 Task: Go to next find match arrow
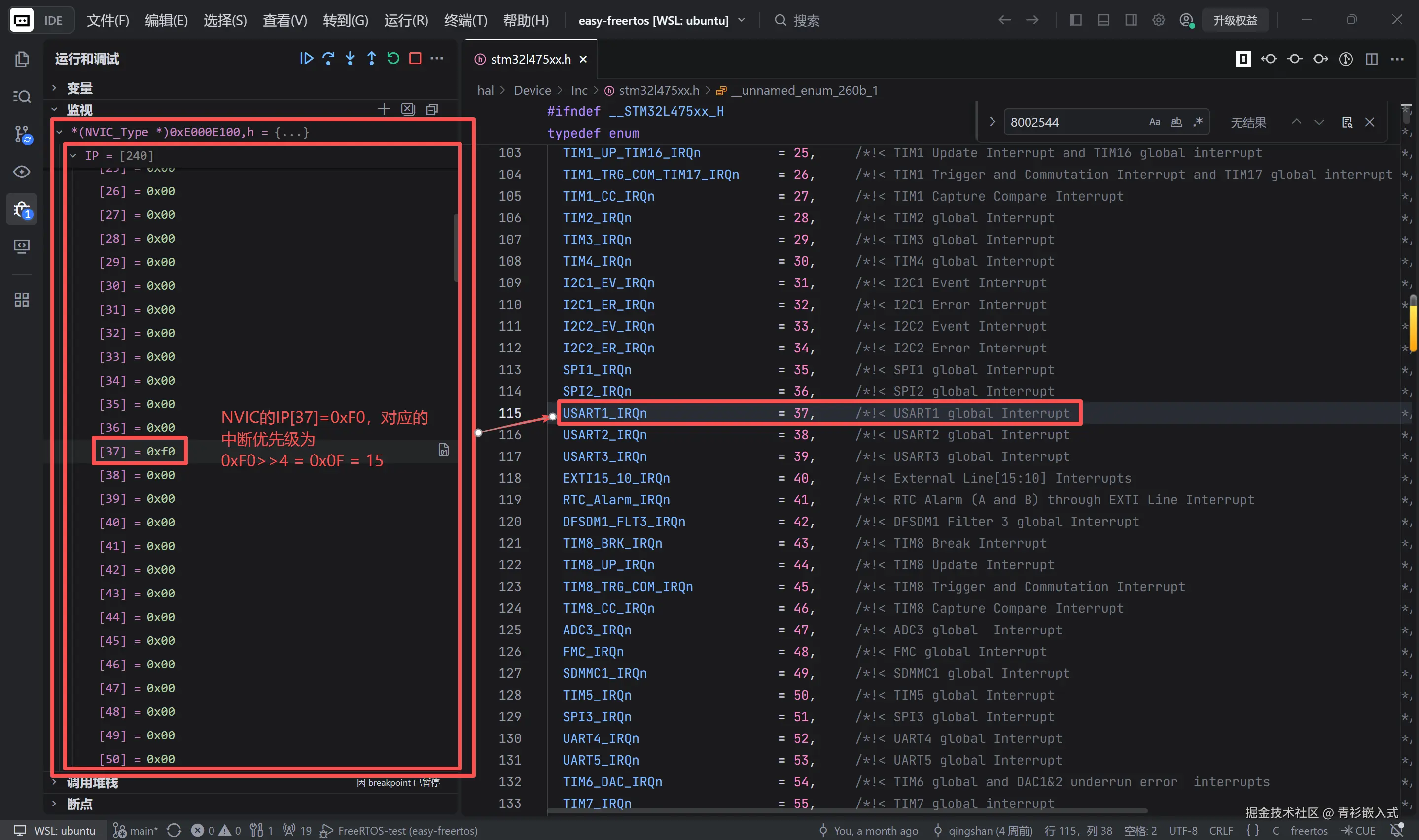(x=1319, y=122)
